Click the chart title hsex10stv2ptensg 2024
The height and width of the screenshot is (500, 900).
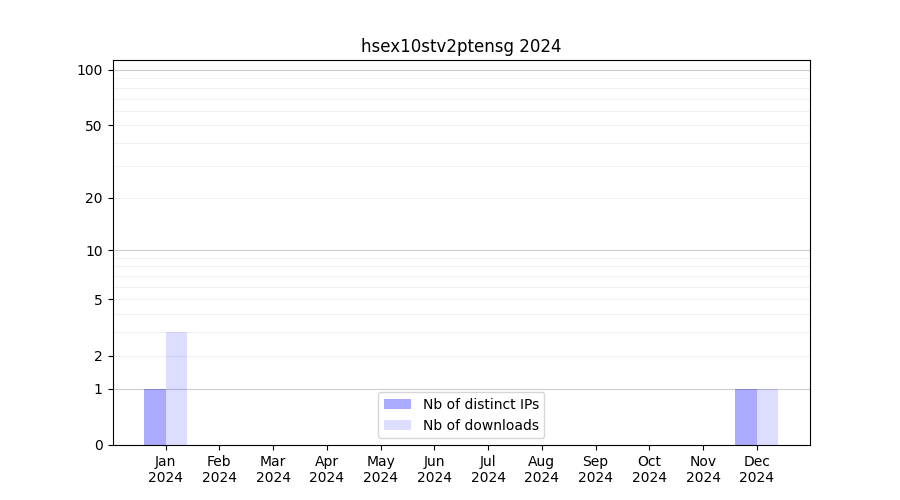click(461, 46)
